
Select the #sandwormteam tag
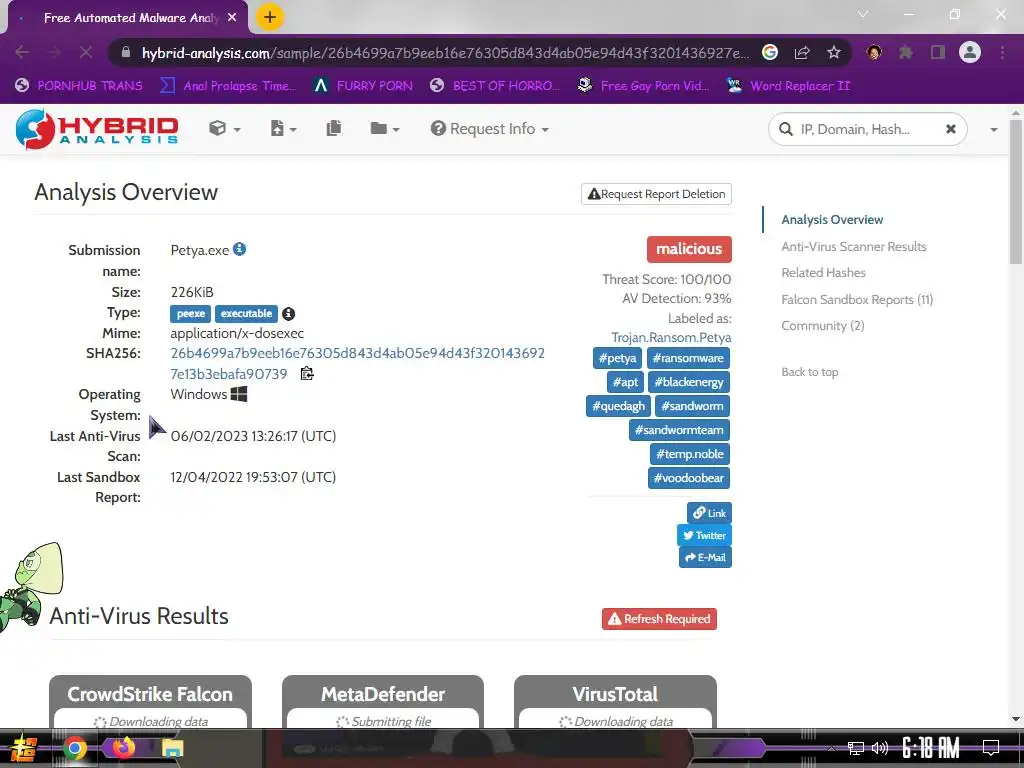click(x=679, y=430)
